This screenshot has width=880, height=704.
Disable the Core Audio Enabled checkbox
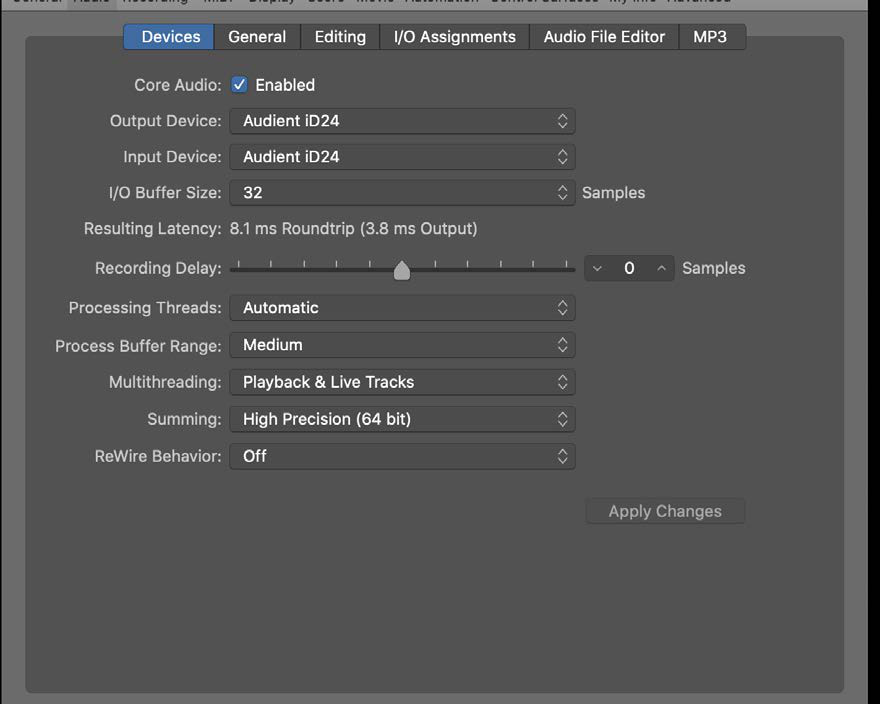(239, 85)
